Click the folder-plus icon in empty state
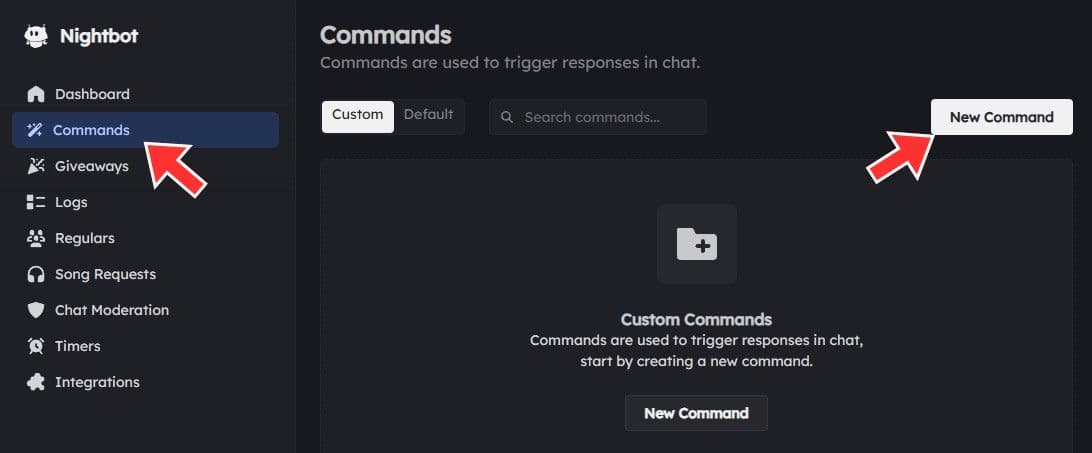1092x453 pixels. (x=696, y=244)
